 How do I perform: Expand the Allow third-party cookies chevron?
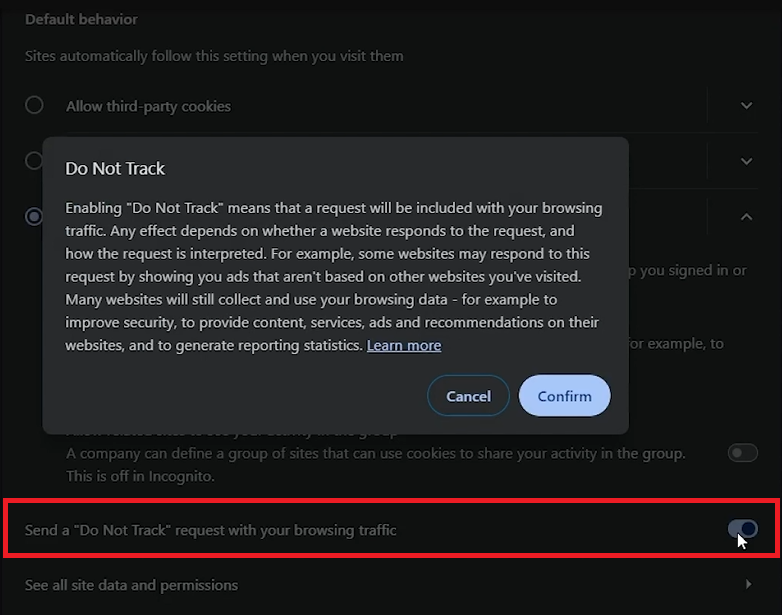pyautogui.click(x=746, y=105)
